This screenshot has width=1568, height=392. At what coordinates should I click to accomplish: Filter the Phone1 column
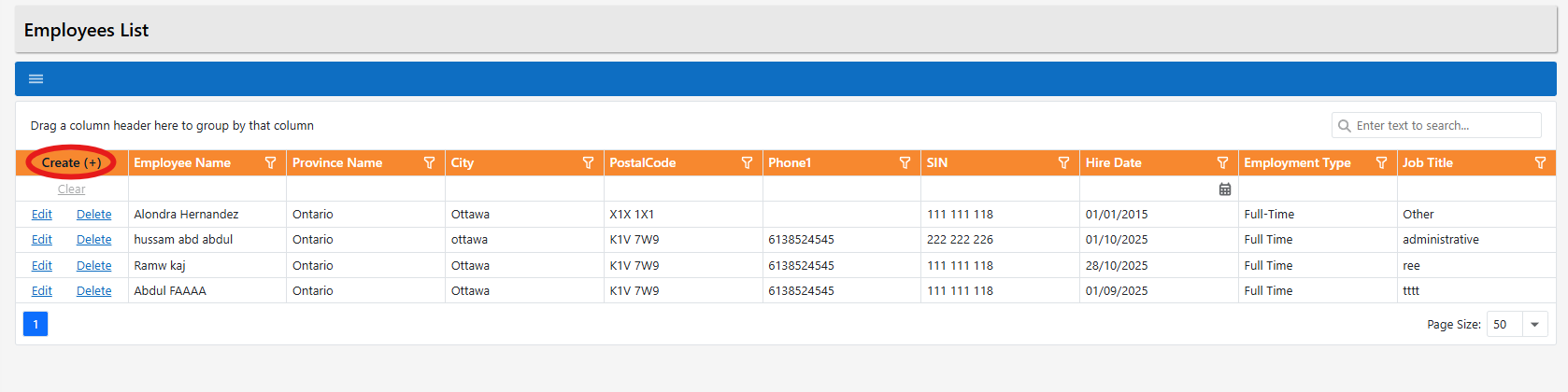[905, 162]
